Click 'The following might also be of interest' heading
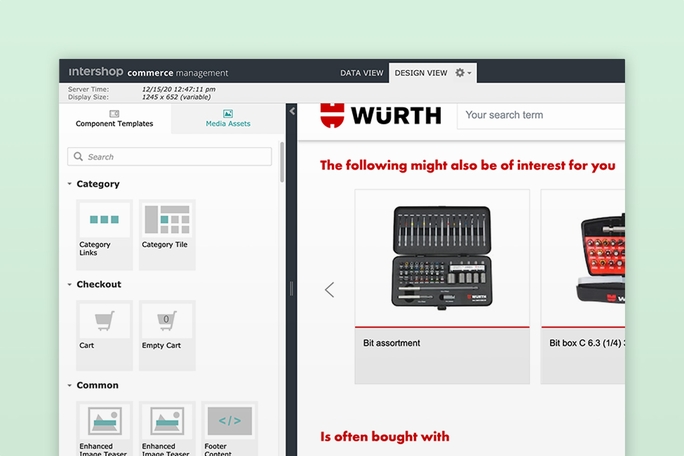Screen dimensions: 684x456 pos(468,165)
